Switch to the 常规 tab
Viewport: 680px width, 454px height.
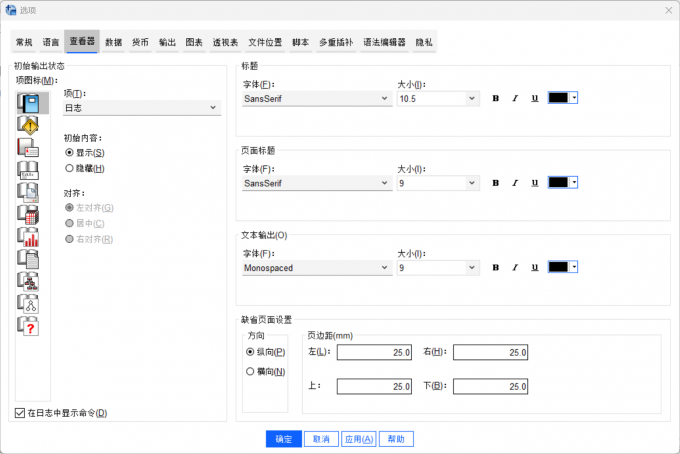pyautogui.click(x=24, y=42)
